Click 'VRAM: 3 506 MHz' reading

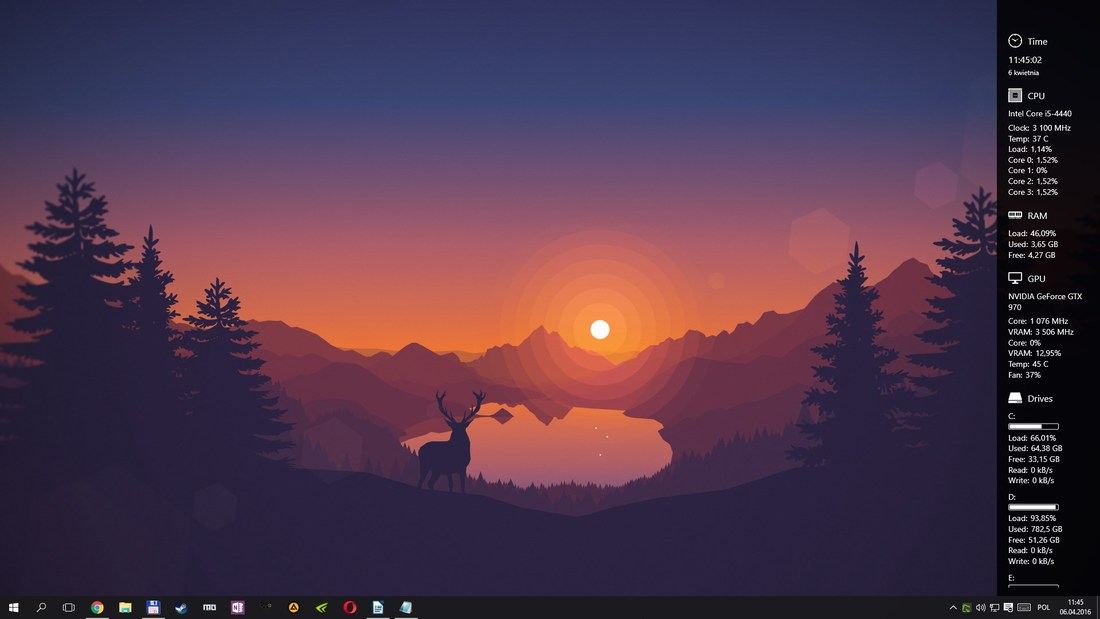click(x=1040, y=332)
